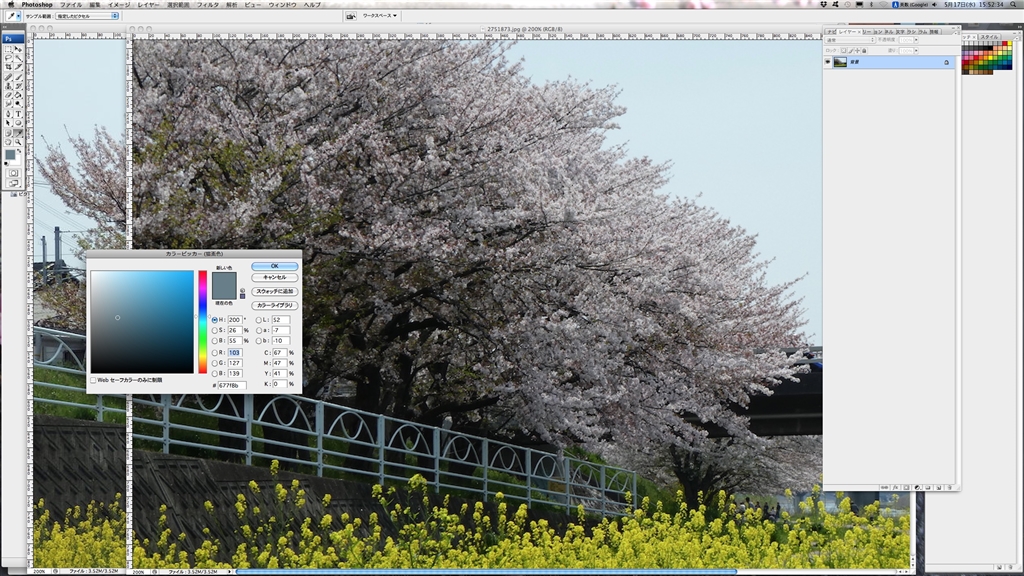Select the G green radio button
Image resolution: width=1024 pixels, height=576 pixels.
click(x=214, y=363)
